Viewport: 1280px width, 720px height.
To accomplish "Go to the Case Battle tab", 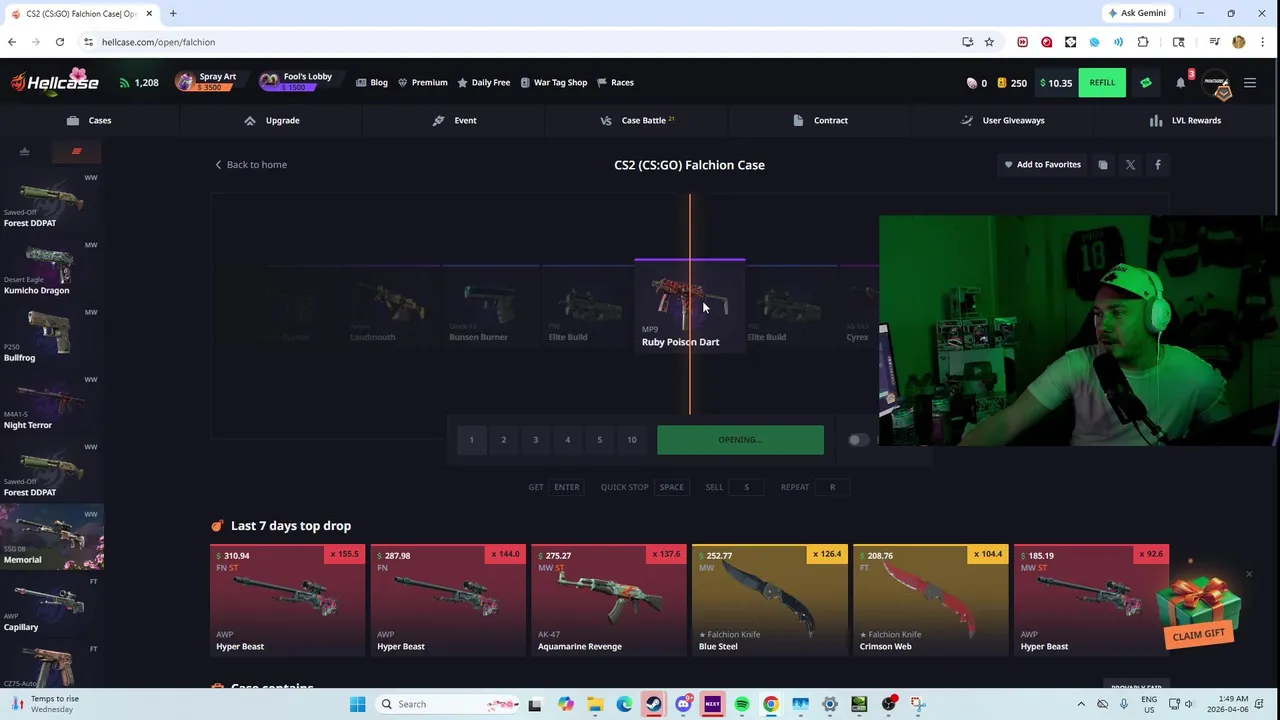I will (637, 120).
